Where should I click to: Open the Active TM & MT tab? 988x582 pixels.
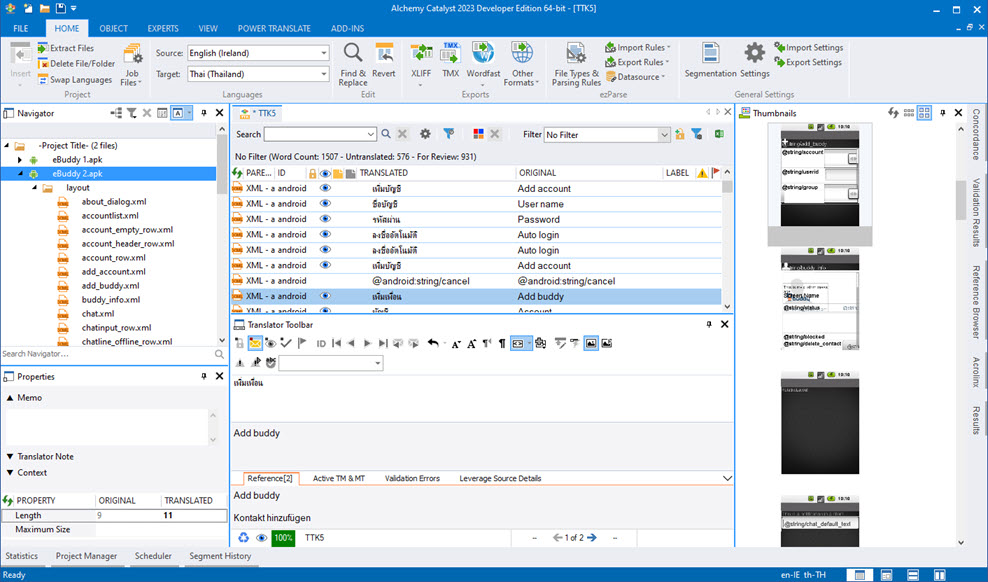(338, 478)
